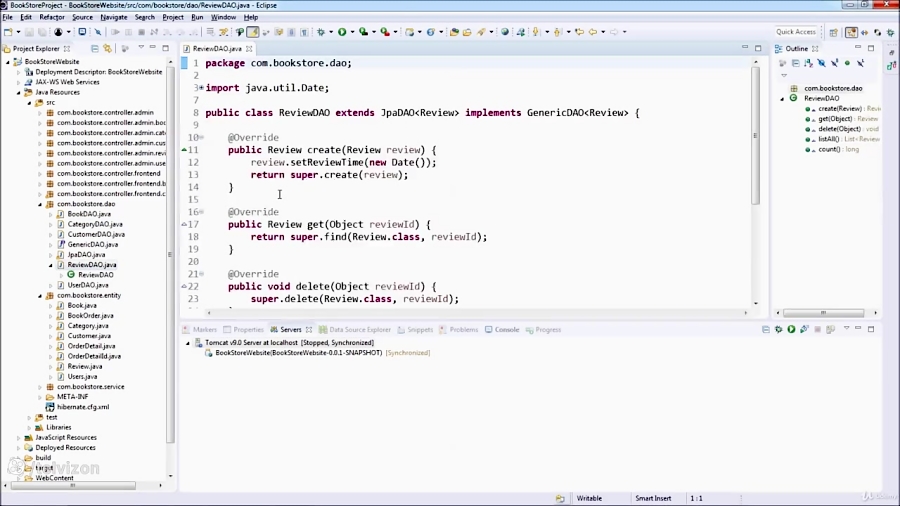This screenshot has width=900, height=506.
Task: Expand the com.bookstore.service package
Action: (40, 387)
